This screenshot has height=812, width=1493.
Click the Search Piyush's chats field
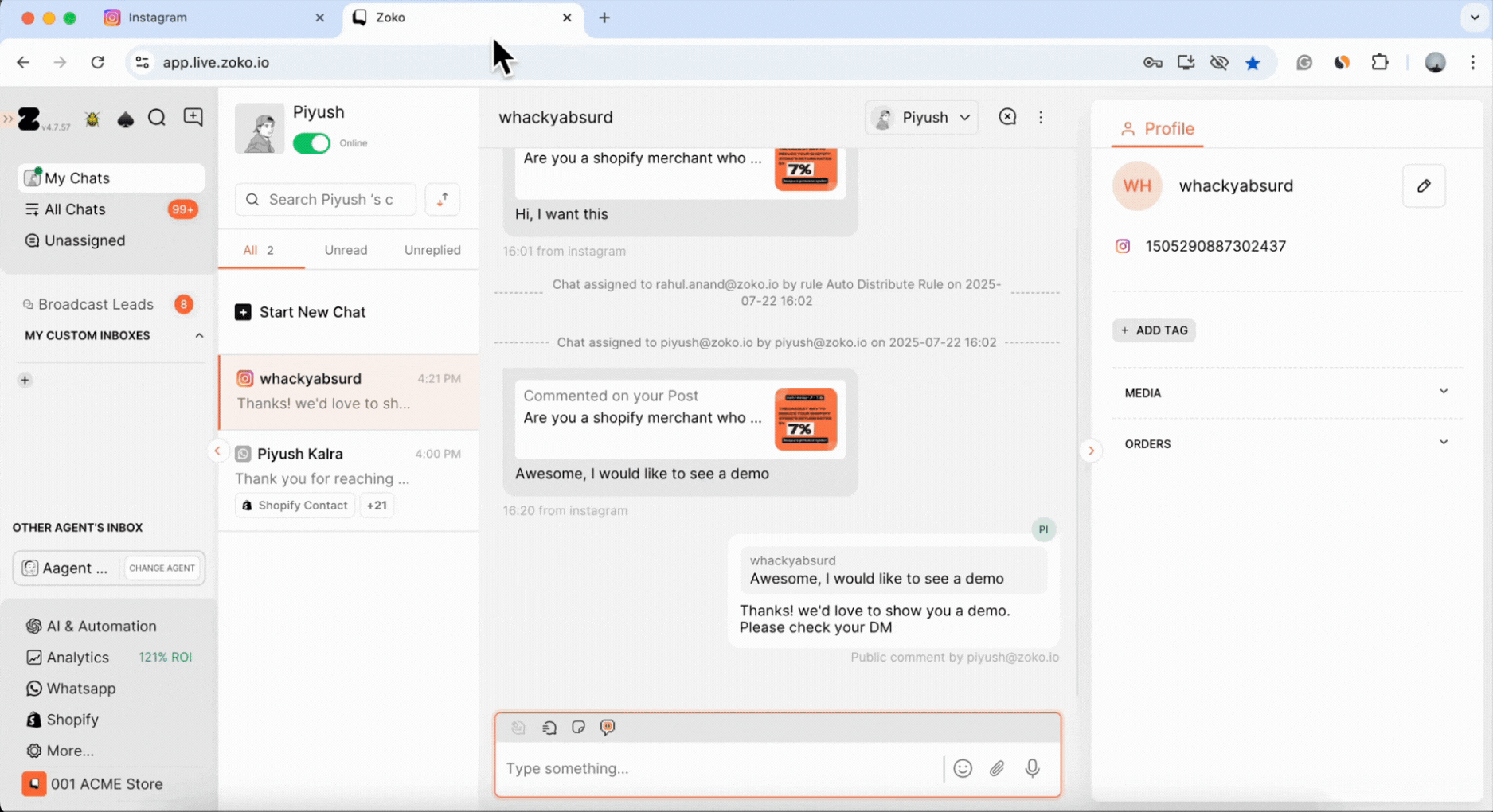click(x=326, y=199)
